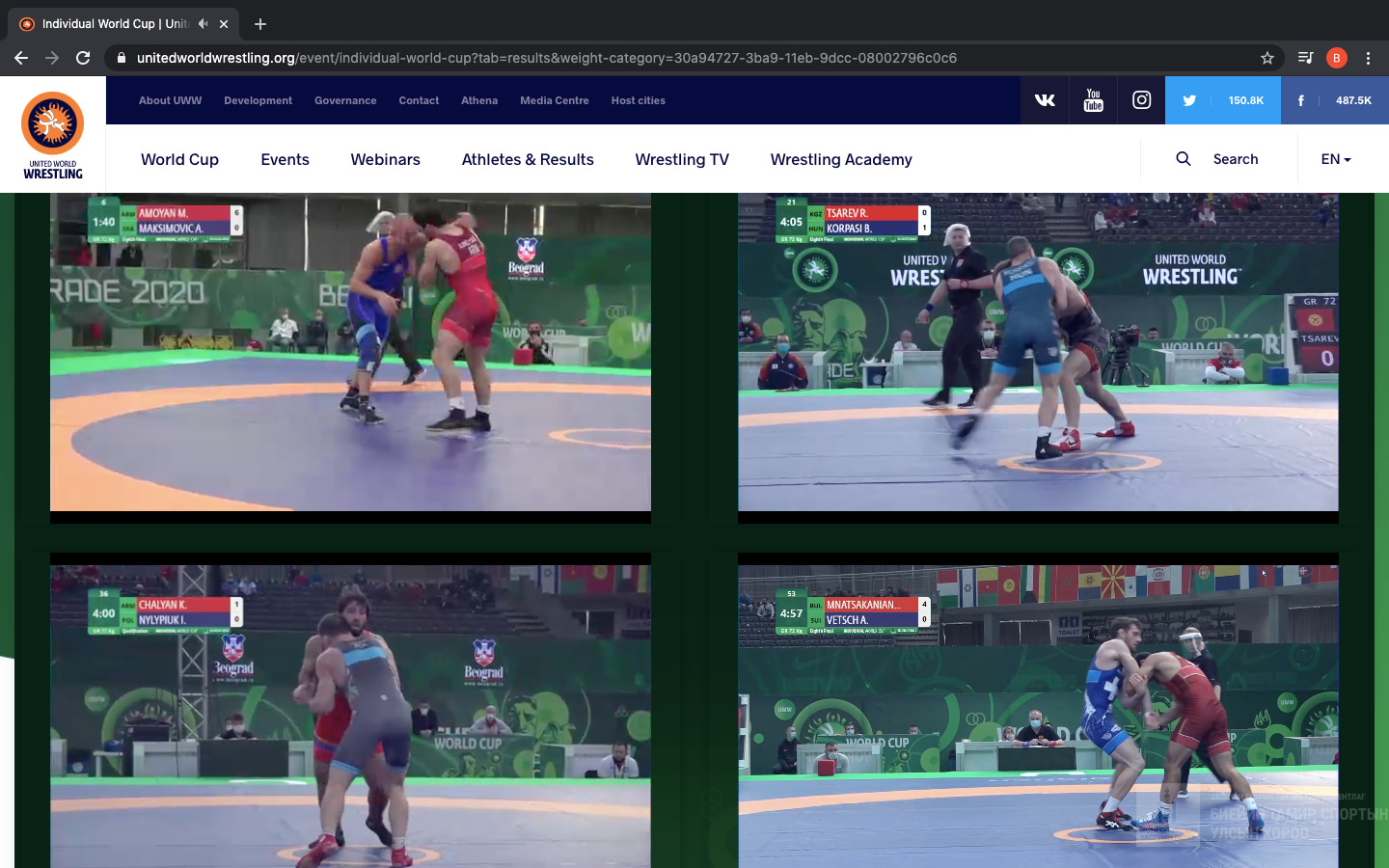Open the Chrome three-dot menu
Screen dimensions: 1389x868
coord(1368,58)
